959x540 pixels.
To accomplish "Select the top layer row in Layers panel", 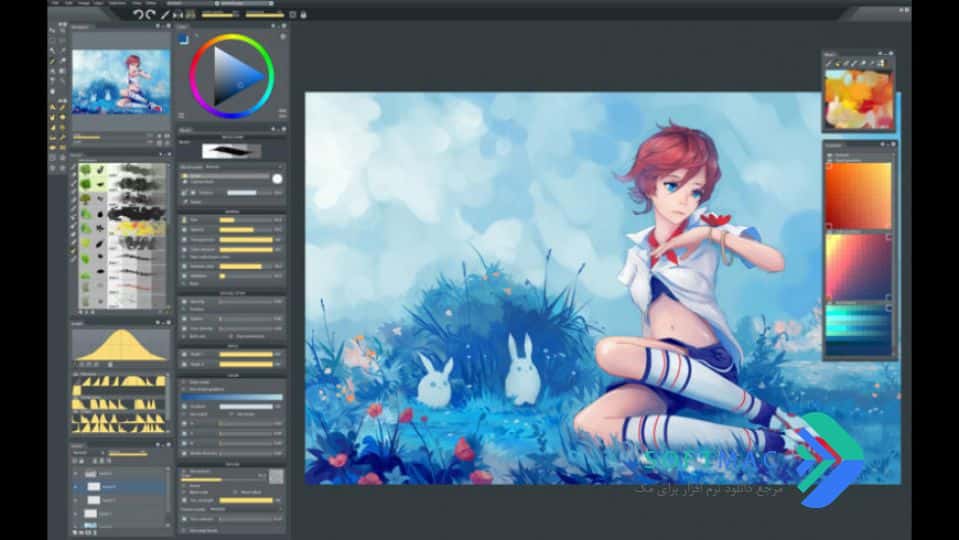I will (120, 474).
